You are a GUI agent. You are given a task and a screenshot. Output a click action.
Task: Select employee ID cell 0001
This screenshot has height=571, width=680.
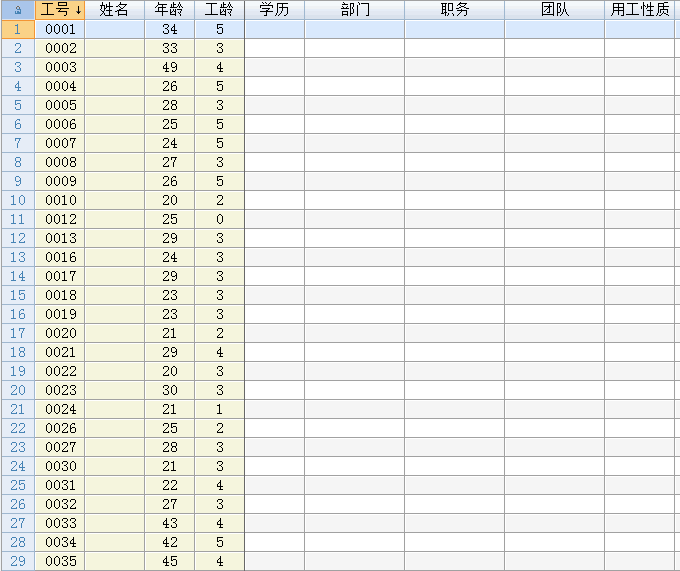coord(60,29)
